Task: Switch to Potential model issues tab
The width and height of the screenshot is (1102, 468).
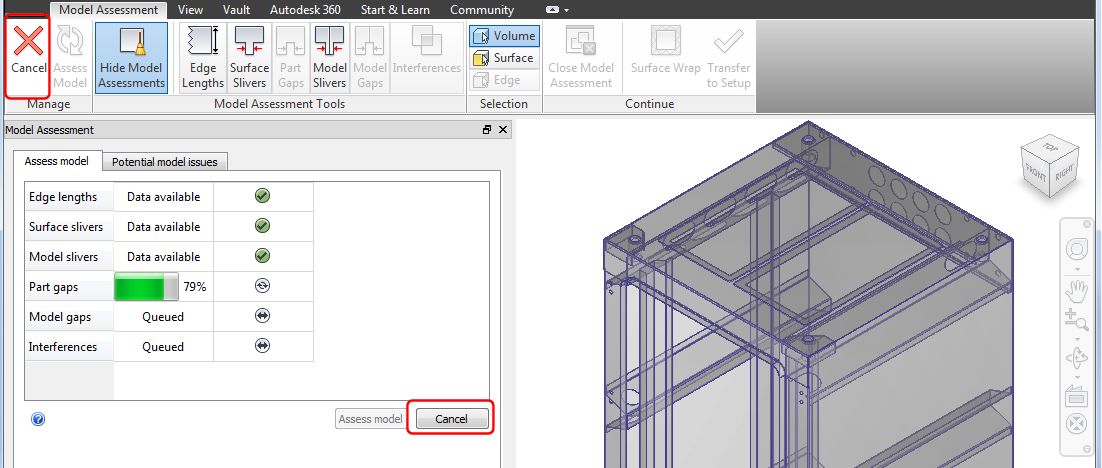Action: pyautogui.click(x=164, y=162)
